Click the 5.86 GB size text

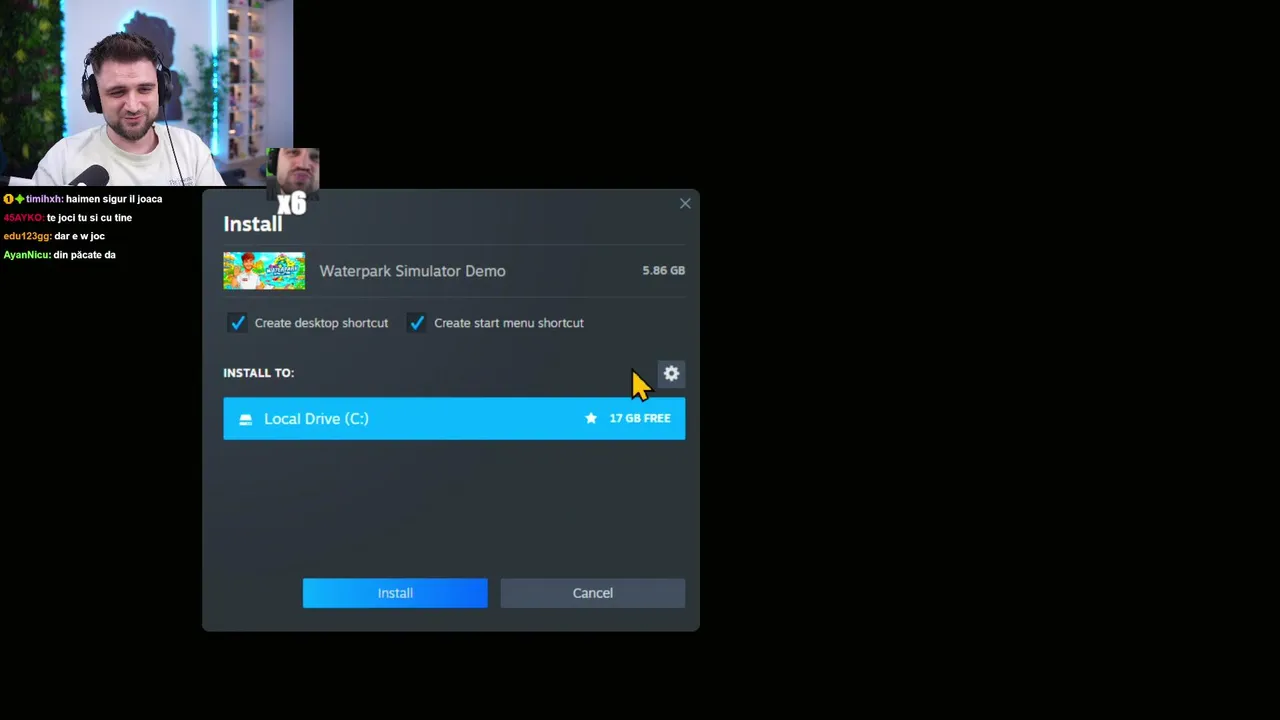click(663, 270)
